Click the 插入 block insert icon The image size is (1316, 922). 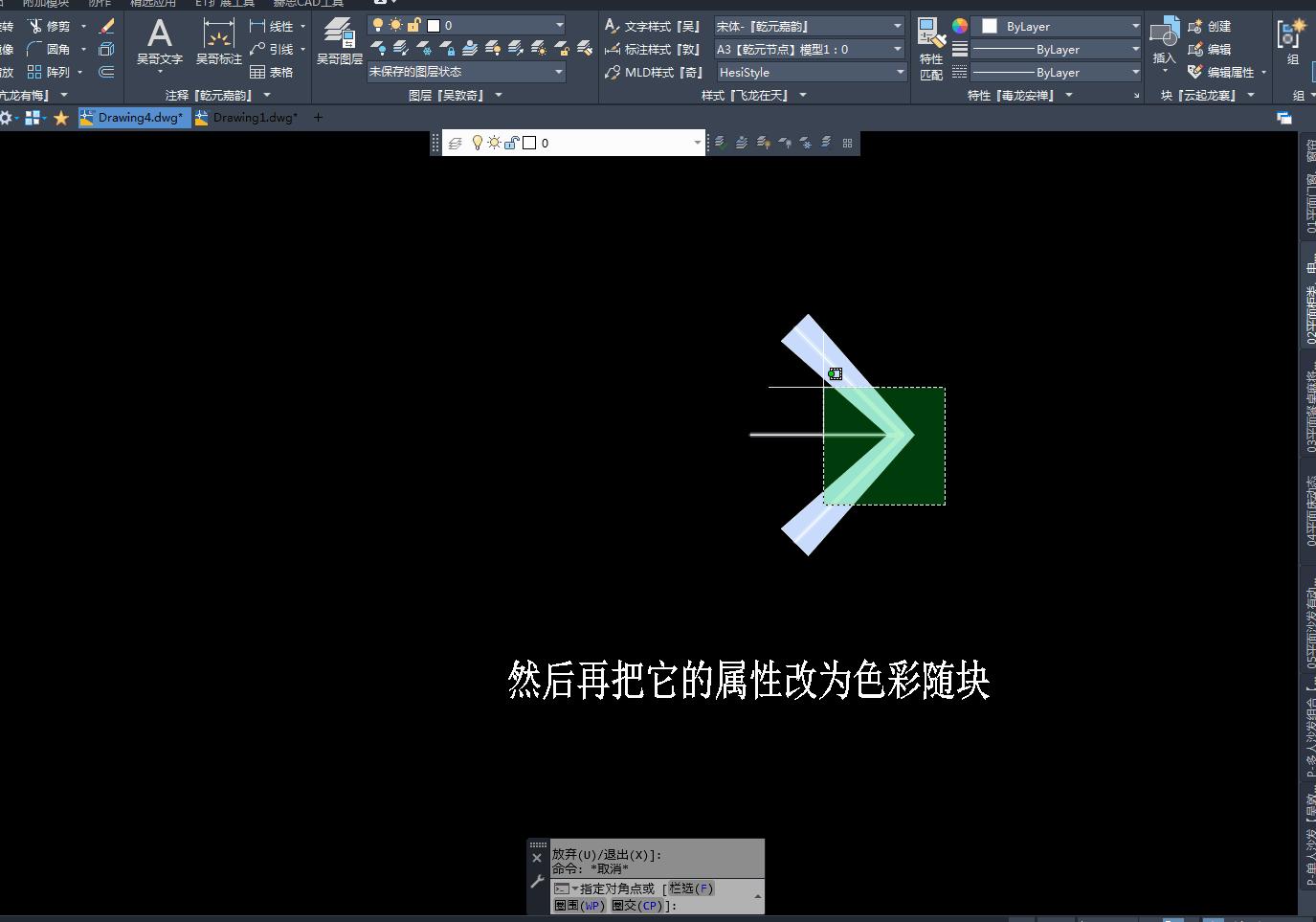(x=1164, y=34)
